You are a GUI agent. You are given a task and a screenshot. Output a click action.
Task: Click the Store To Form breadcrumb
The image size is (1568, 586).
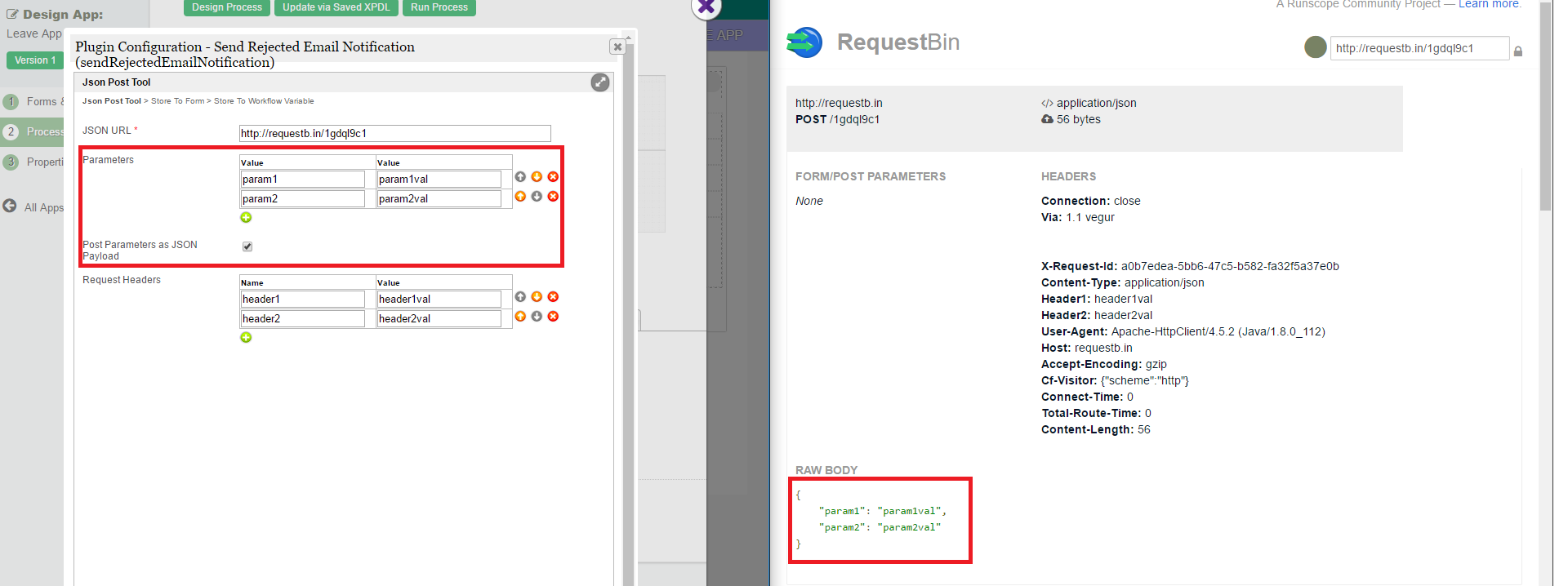[x=178, y=101]
